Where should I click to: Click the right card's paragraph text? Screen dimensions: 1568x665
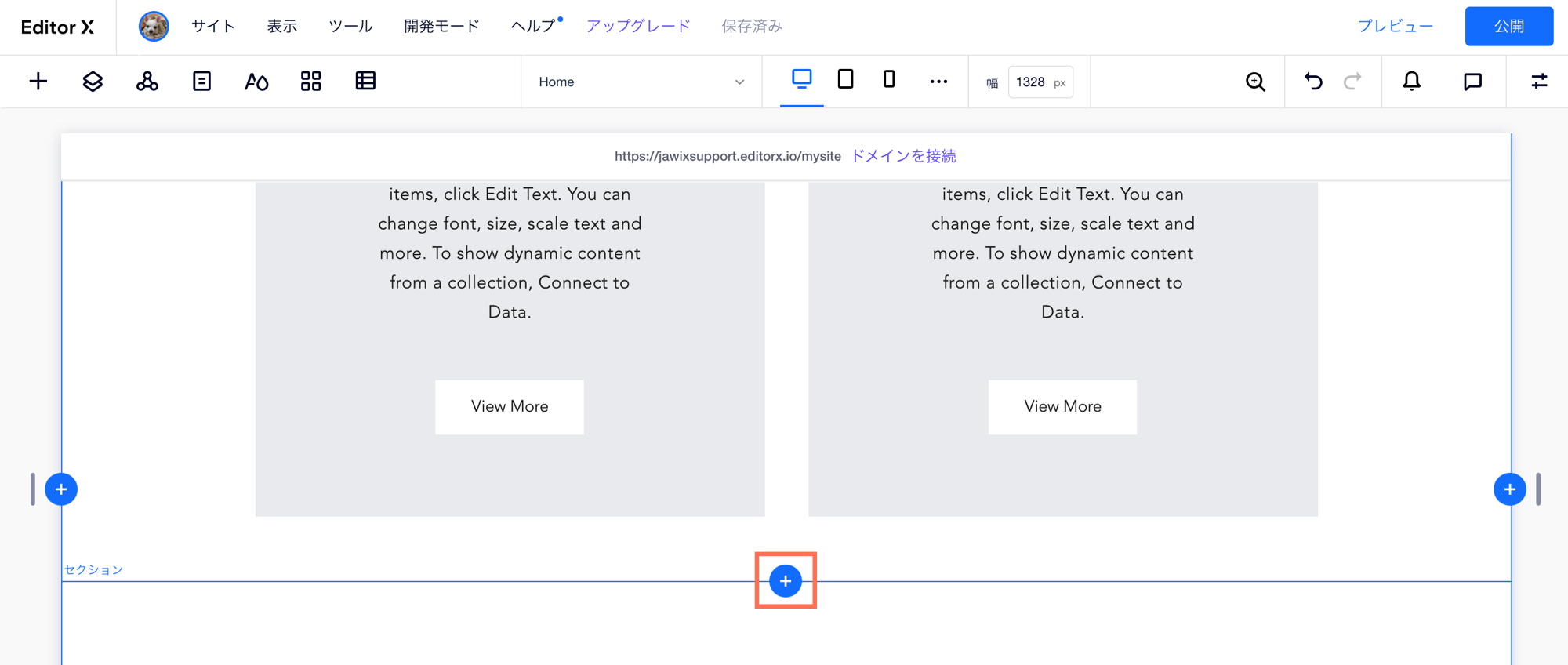click(1062, 253)
